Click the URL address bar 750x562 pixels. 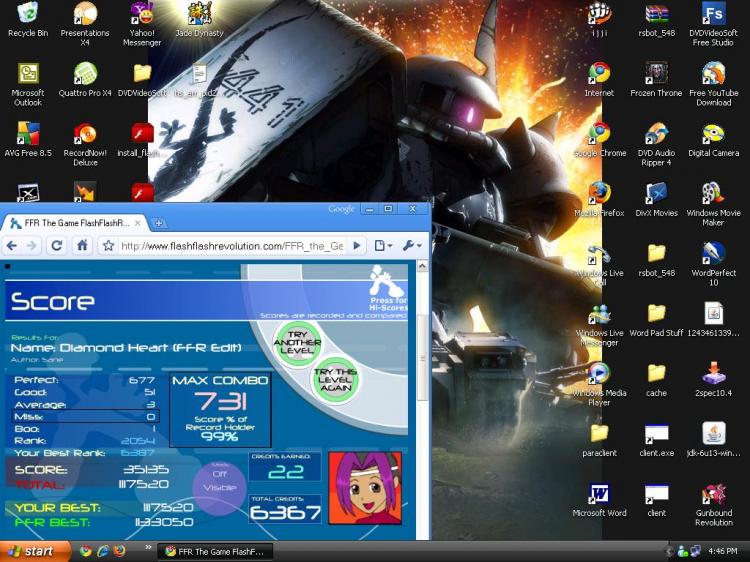(x=232, y=246)
